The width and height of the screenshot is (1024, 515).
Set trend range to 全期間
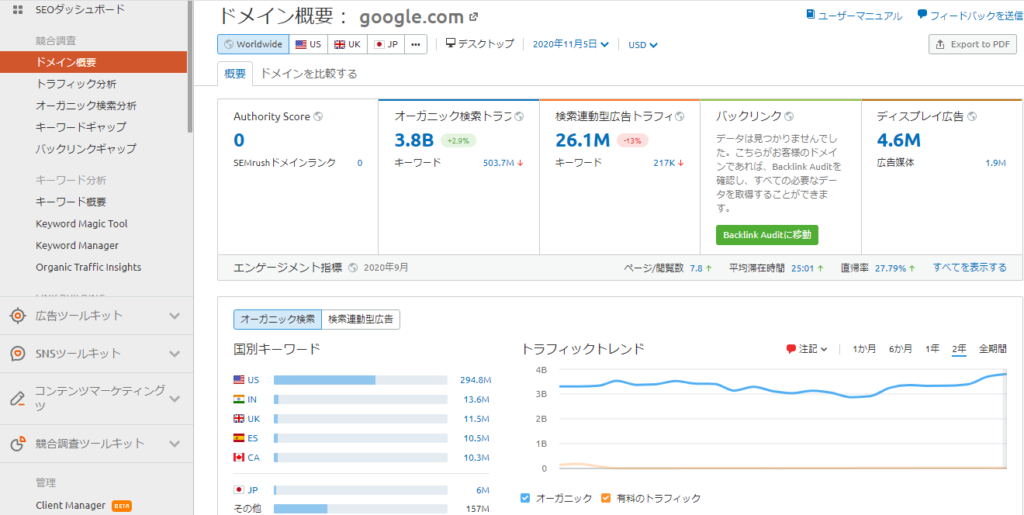pyautogui.click(x=993, y=349)
